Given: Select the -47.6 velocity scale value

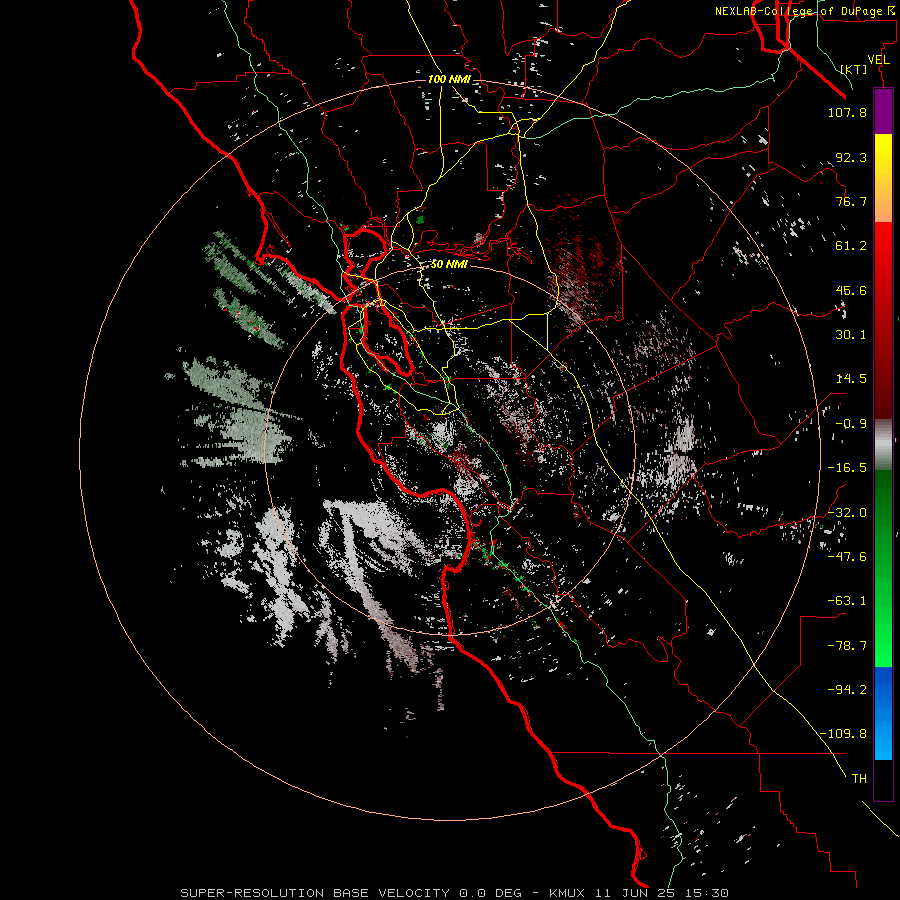Looking at the screenshot, I should (x=847, y=557).
